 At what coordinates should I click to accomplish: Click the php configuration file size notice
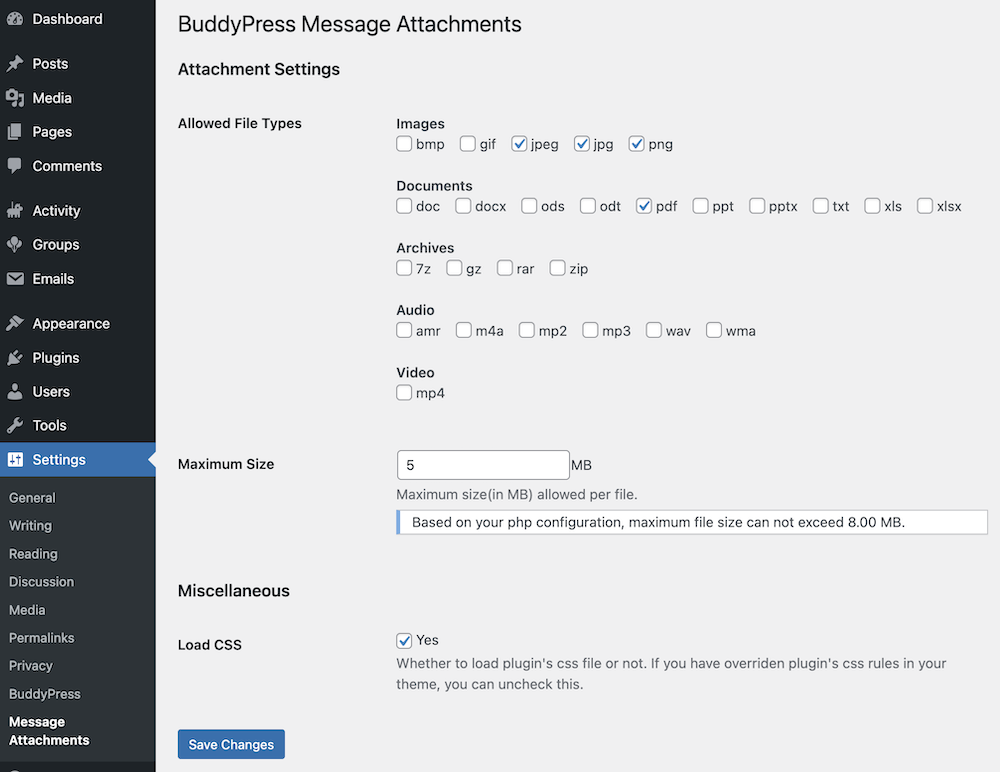coord(692,522)
